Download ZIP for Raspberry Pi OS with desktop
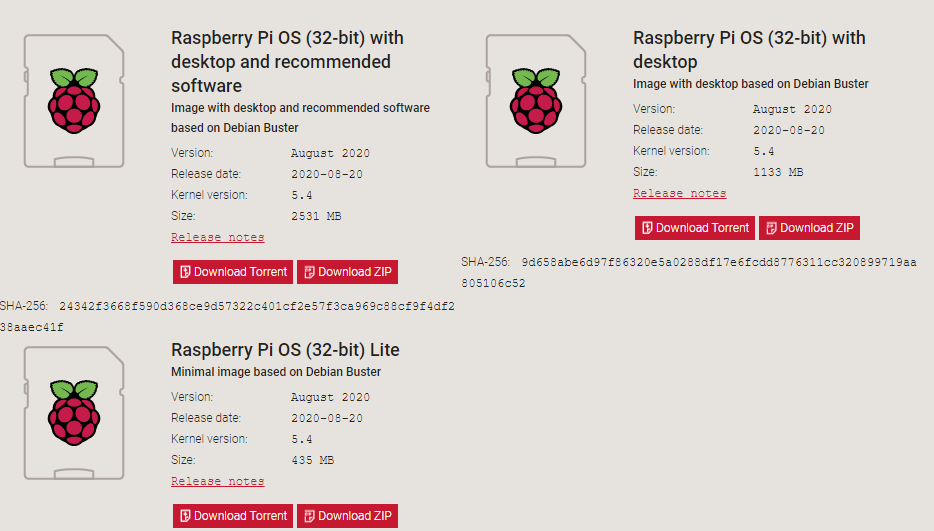Viewport: 934px width, 531px height. tap(810, 228)
